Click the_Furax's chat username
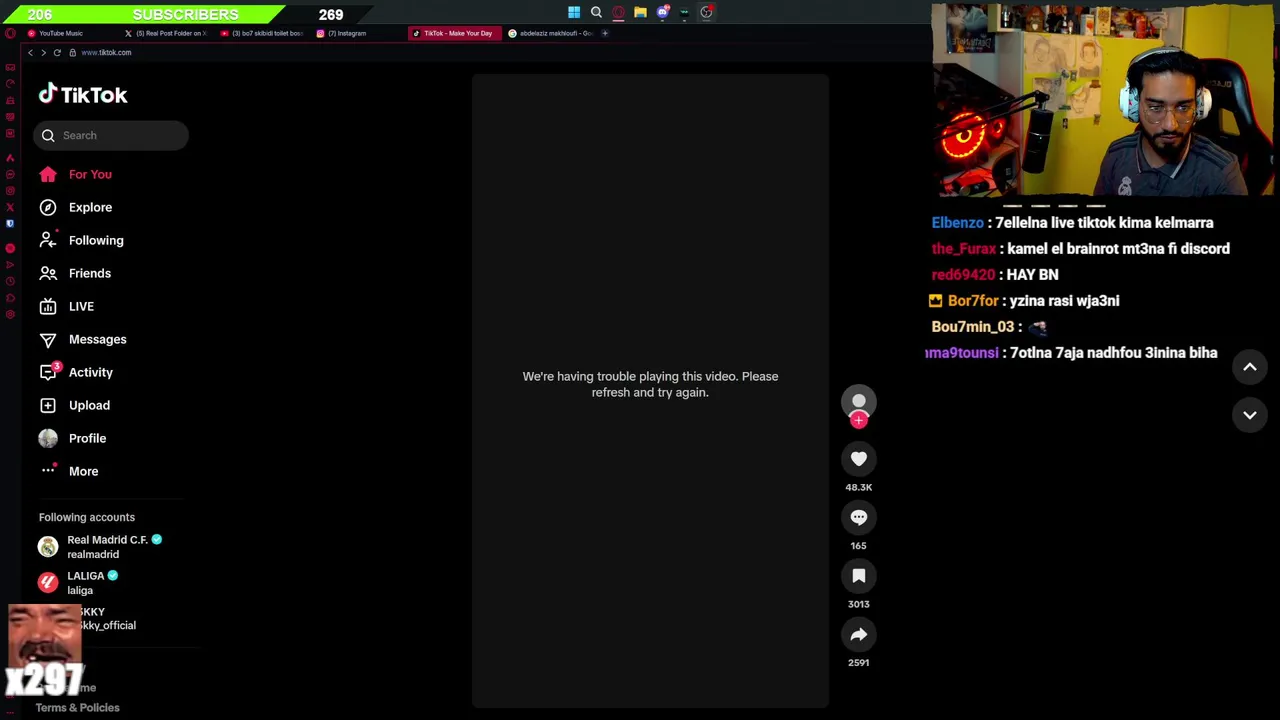 tap(964, 249)
